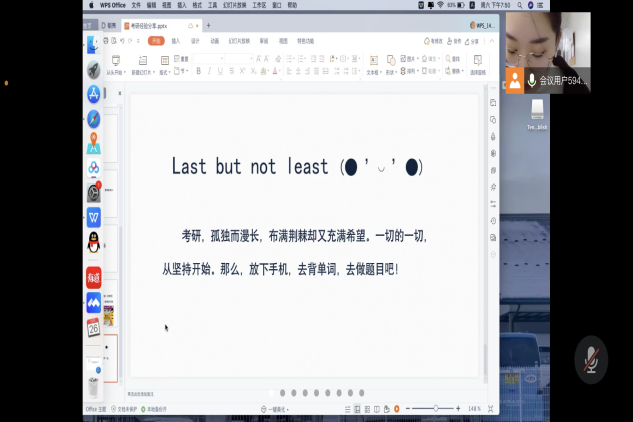The height and width of the screenshot is (422, 633).
Task: Decrease font size with smaller A
Action: [x=266, y=59]
